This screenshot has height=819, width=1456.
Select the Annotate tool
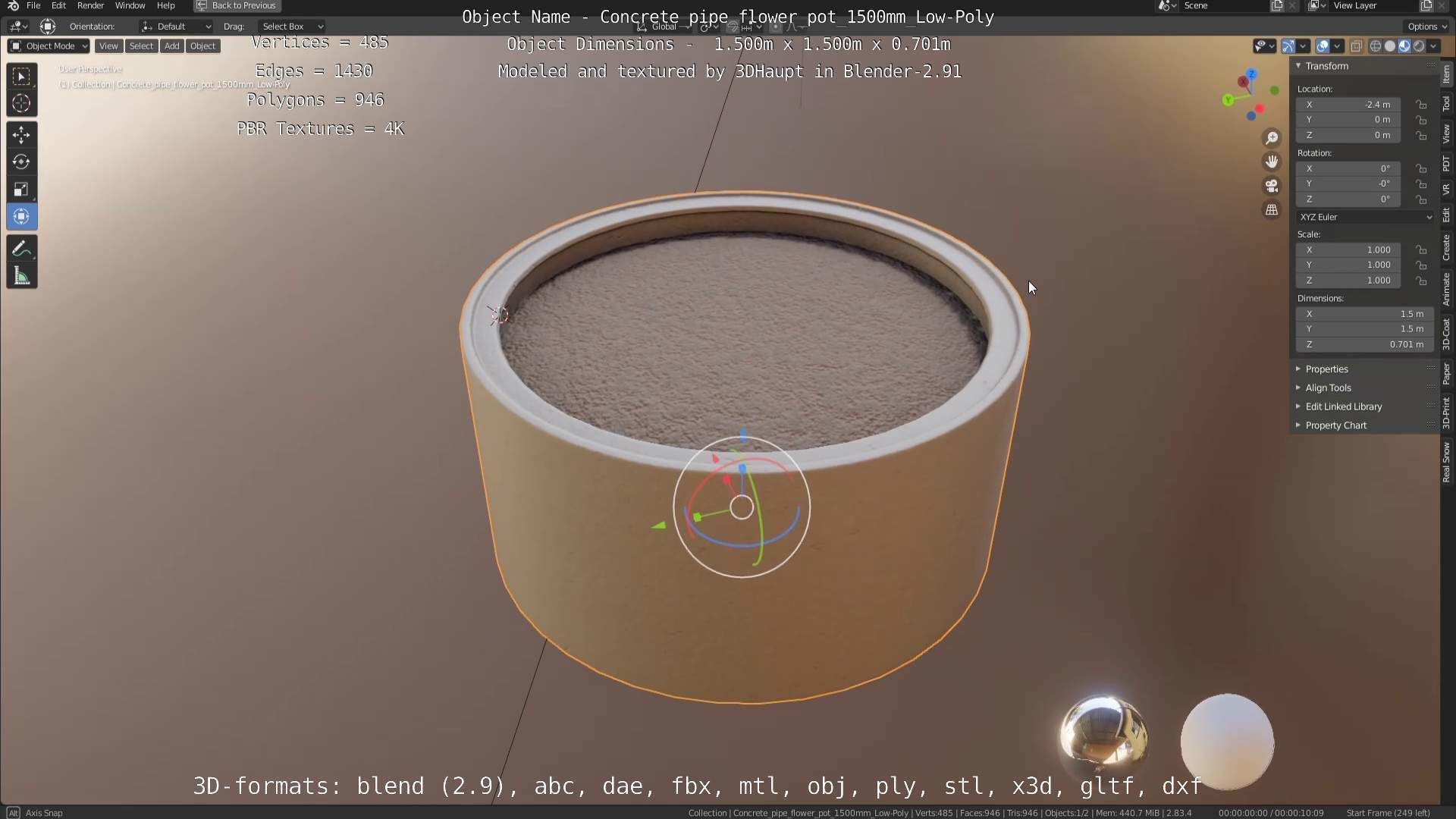tap(21, 249)
